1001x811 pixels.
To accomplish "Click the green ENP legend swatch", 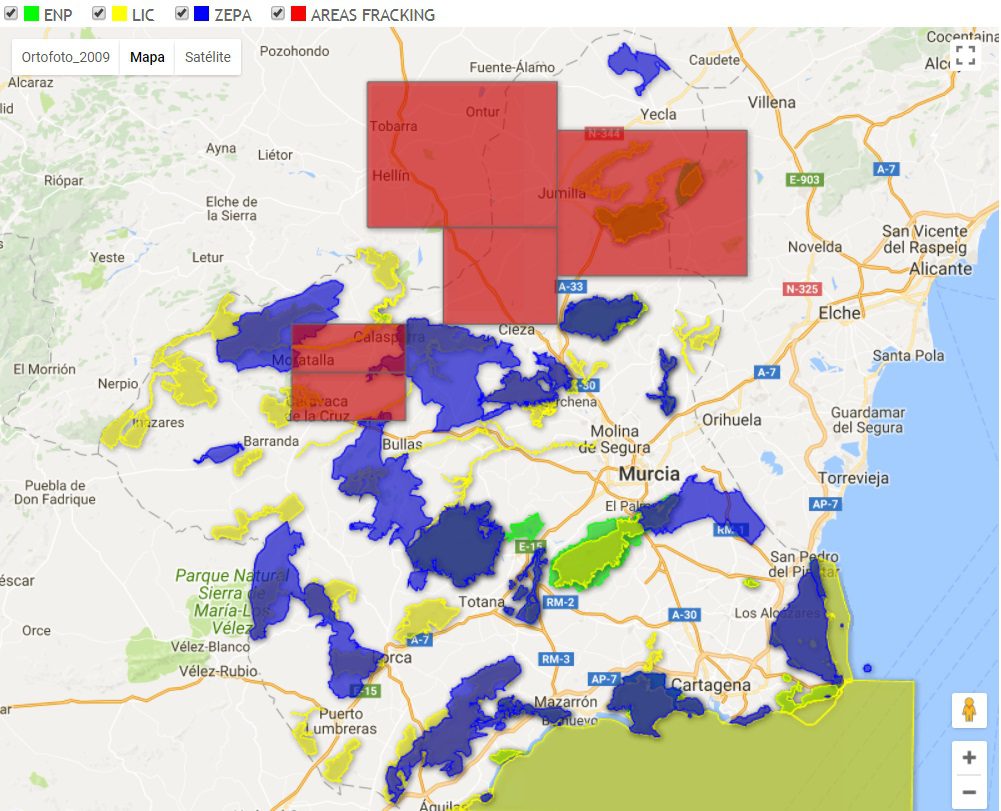I will (31, 15).
